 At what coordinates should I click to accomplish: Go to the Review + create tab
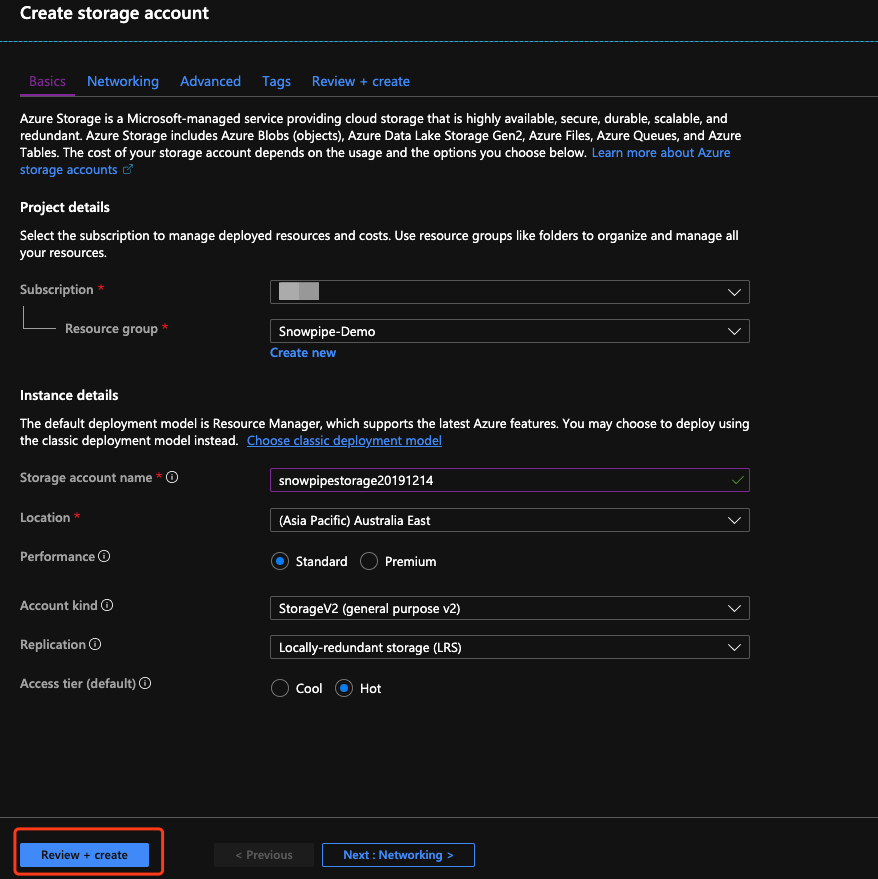(x=361, y=81)
